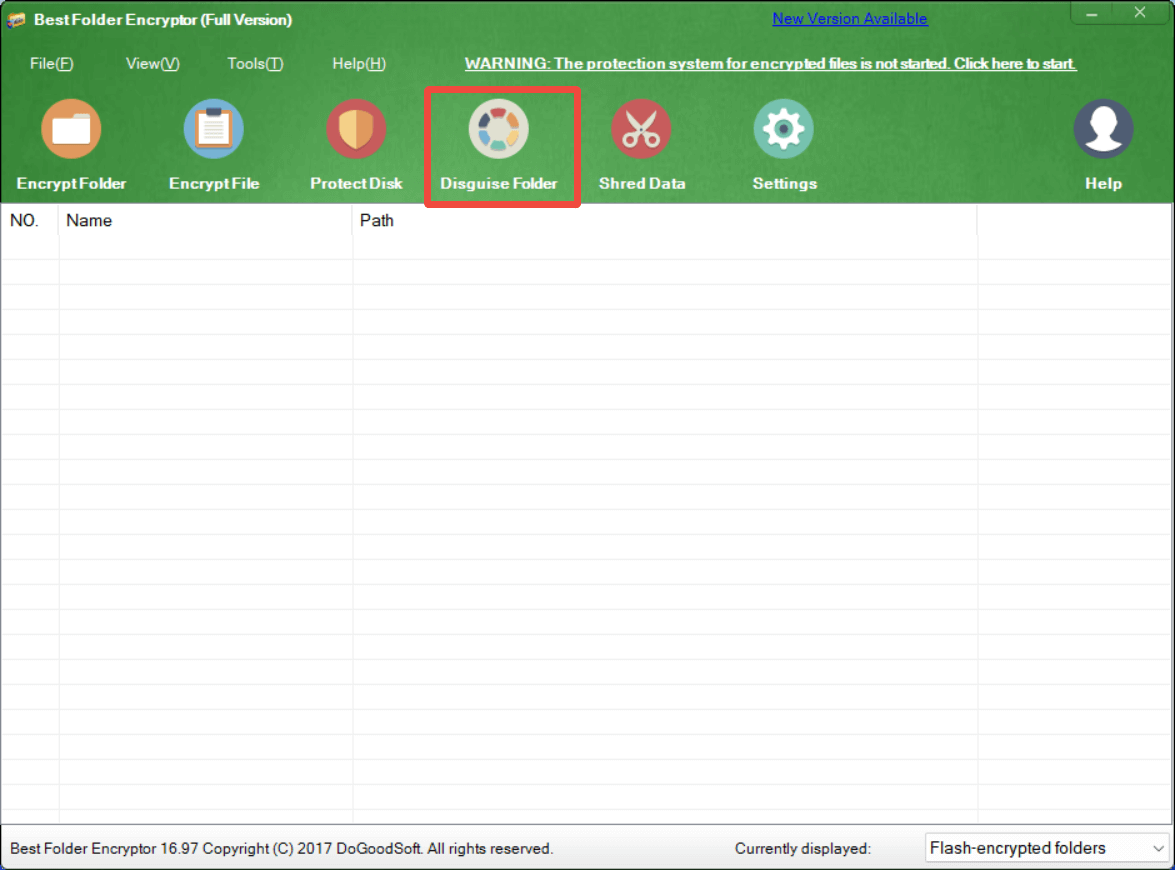Select the Protect Disk shield icon
This screenshot has width=1175, height=870.
point(356,129)
